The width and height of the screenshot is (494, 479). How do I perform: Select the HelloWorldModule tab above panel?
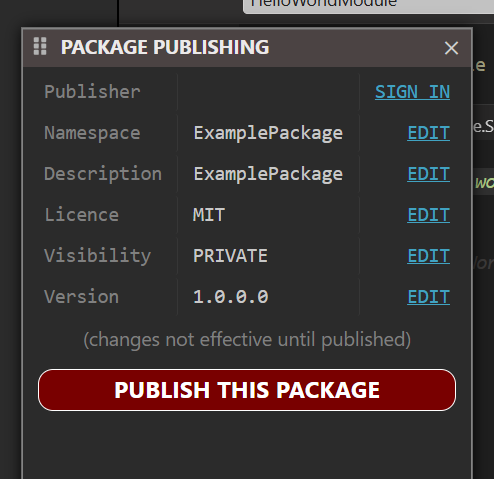pos(368,5)
